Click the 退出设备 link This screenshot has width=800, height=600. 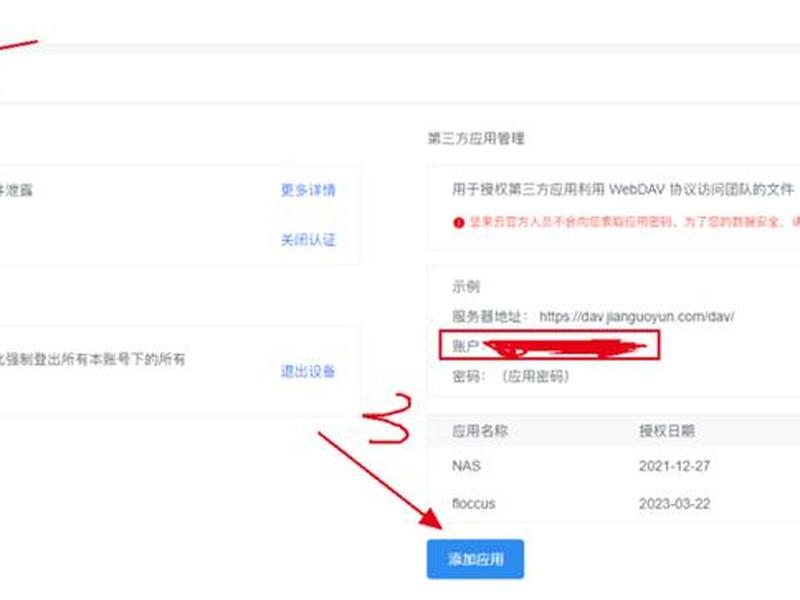(308, 371)
